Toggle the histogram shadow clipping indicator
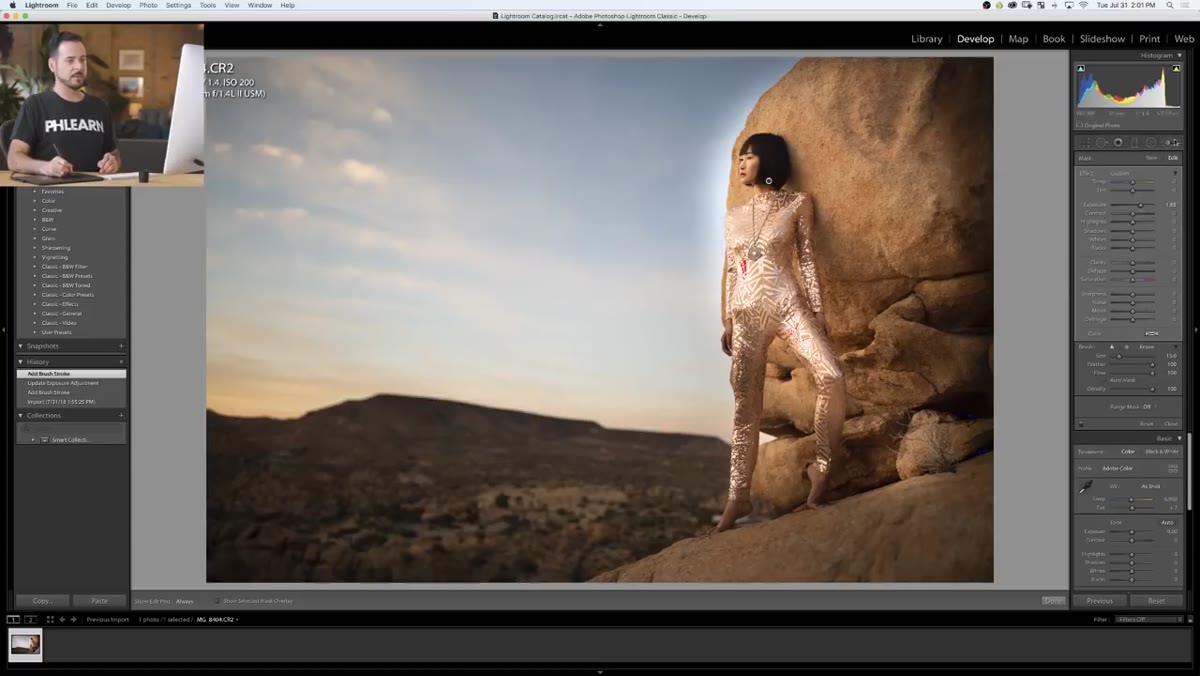Screen dimensions: 1200x676 click(1080, 68)
